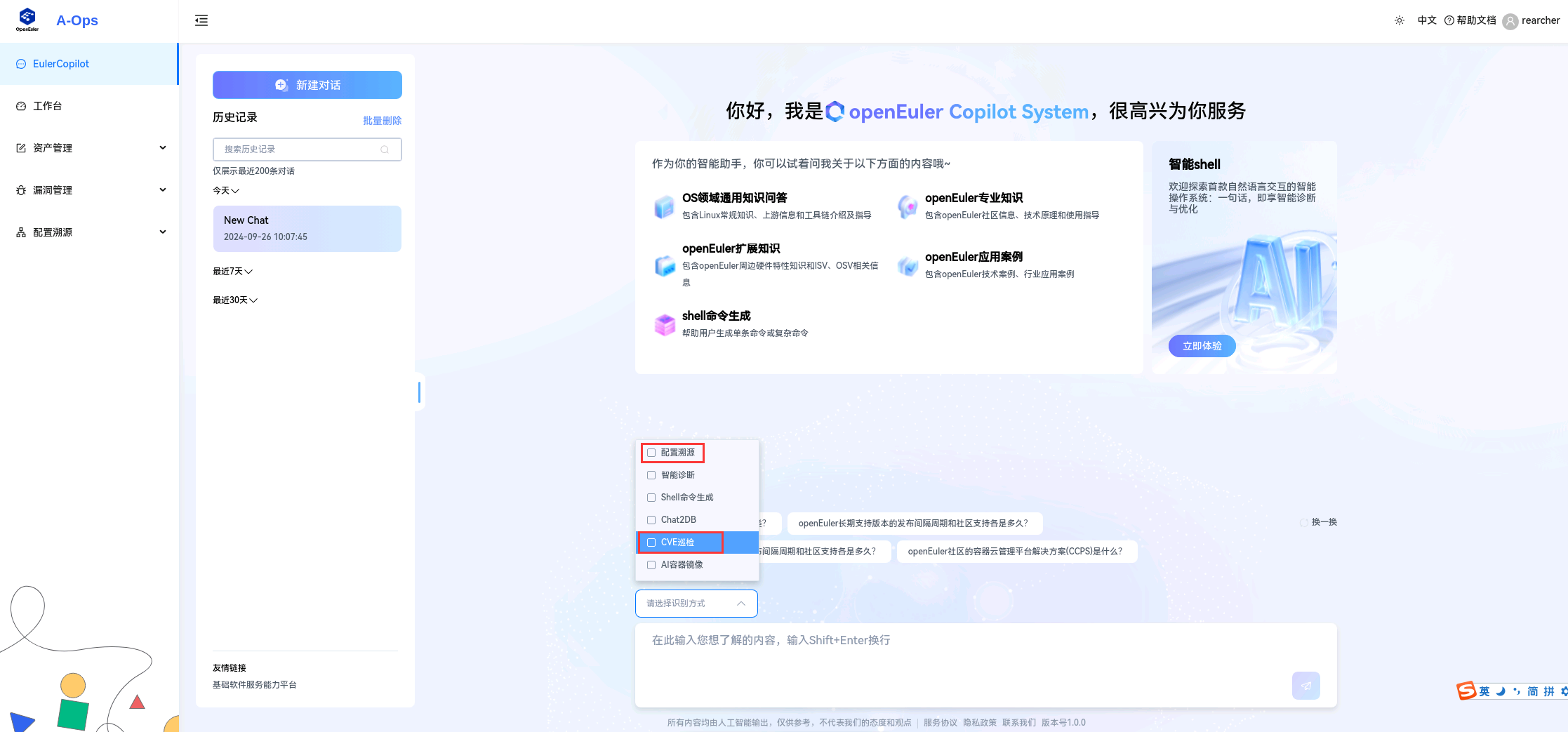Click the sidebar collapse menu icon
The height and width of the screenshot is (732, 1568).
tap(201, 20)
